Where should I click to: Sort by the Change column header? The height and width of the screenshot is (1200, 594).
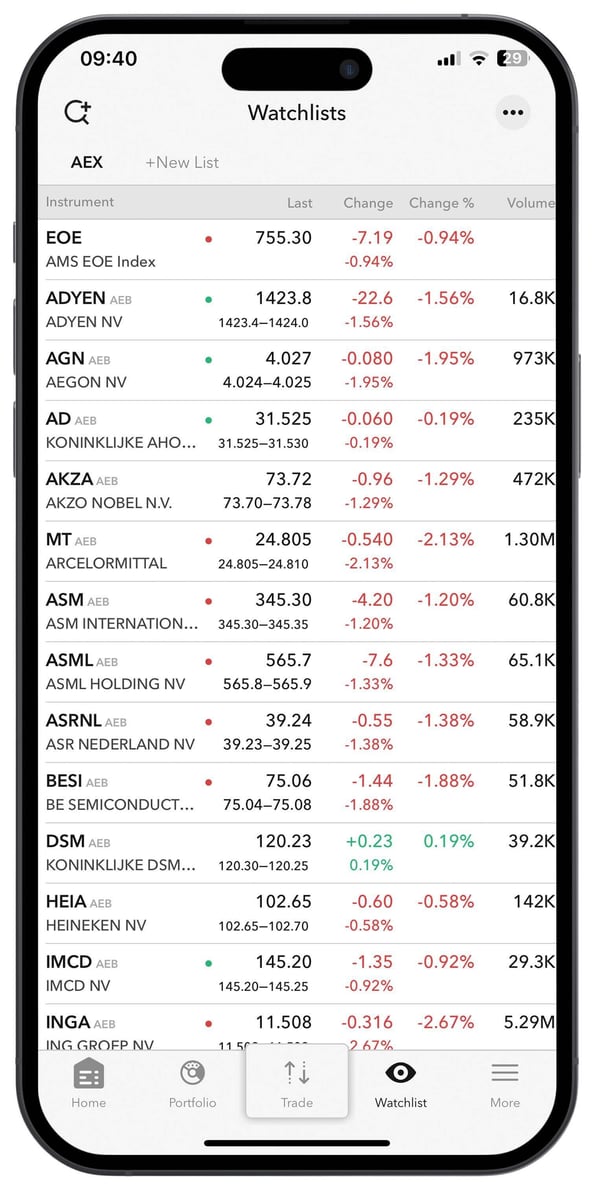(x=368, y=202)
